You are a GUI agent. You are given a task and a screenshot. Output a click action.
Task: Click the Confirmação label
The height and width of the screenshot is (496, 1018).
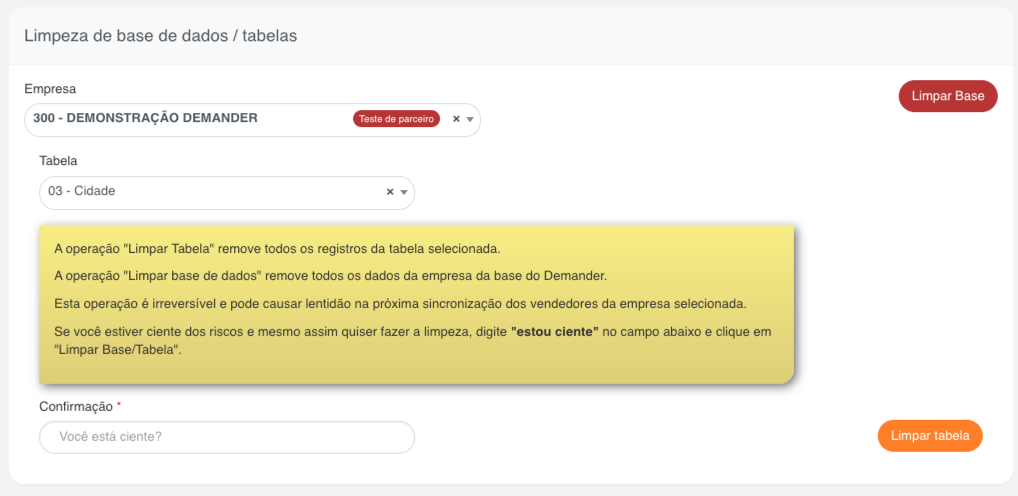click(76, 406)
